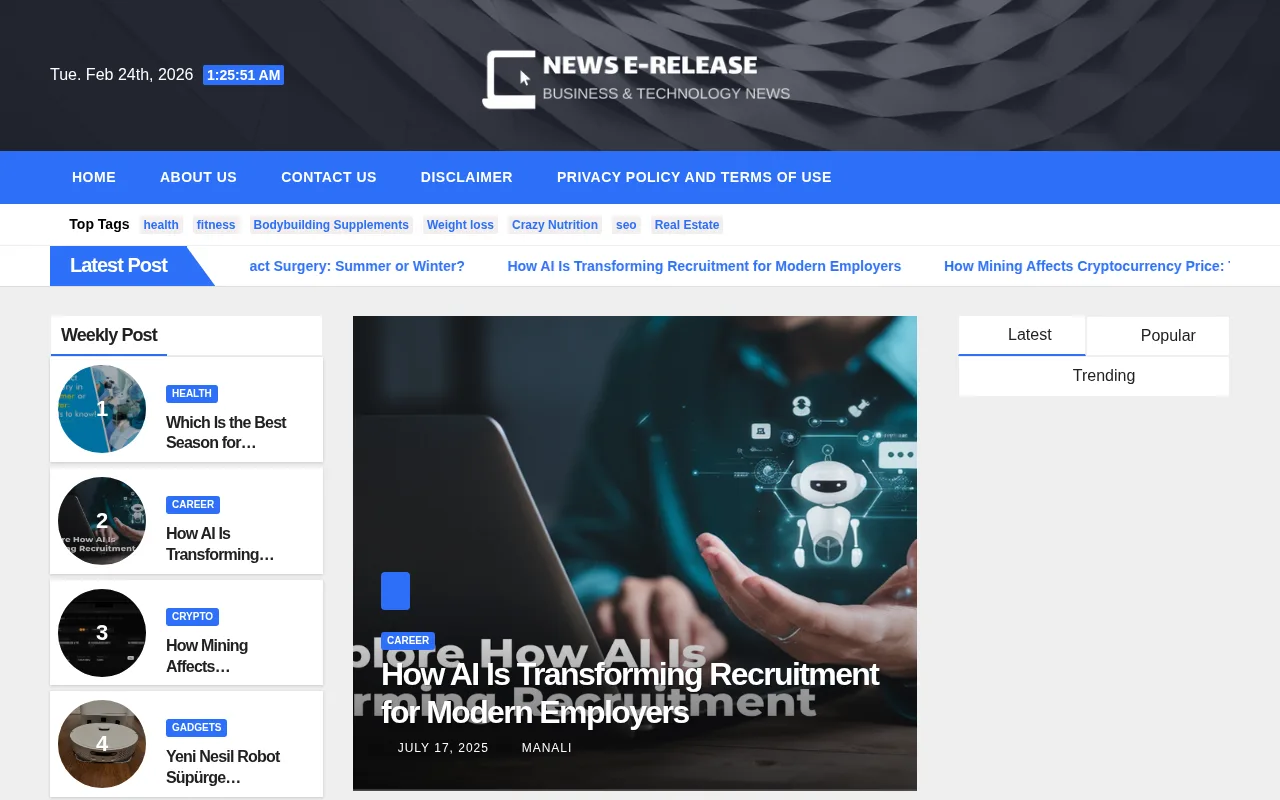Screen dimensions: 1280x800
Task: Click the 'Bodybuilding Supplements' tag
Action: point(331,225)
